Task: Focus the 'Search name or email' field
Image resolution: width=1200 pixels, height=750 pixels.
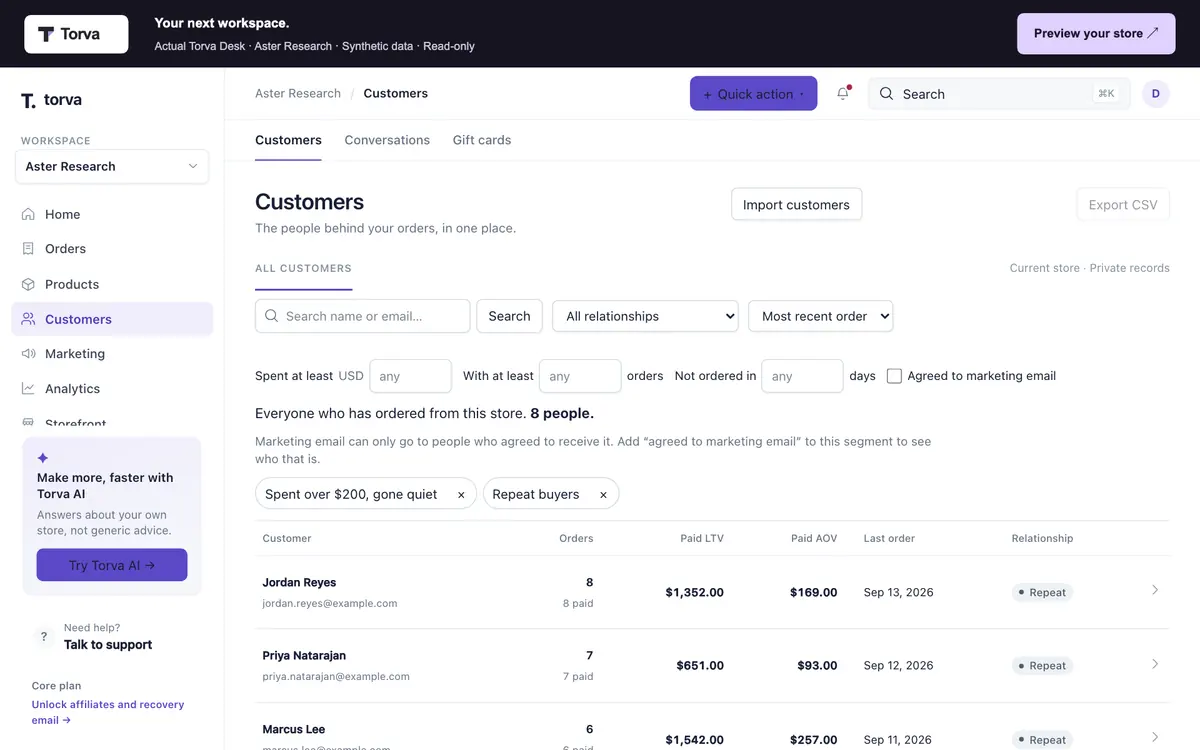Action: click(362, 316)
